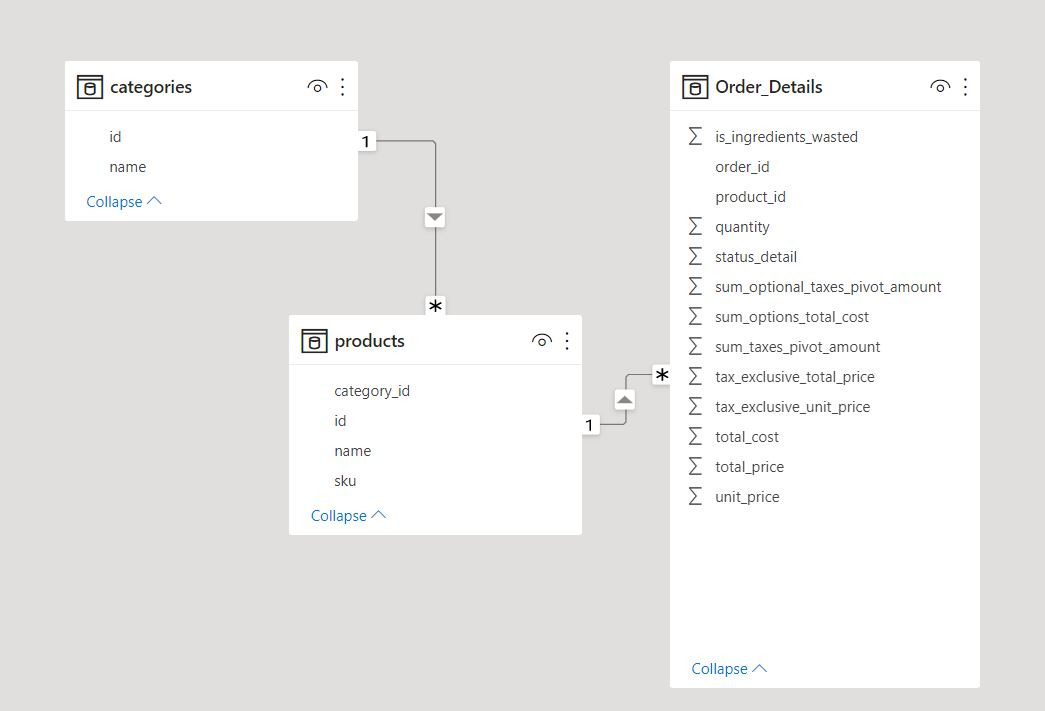Click the sigma icon beside quantity

(x=695, y=227)
